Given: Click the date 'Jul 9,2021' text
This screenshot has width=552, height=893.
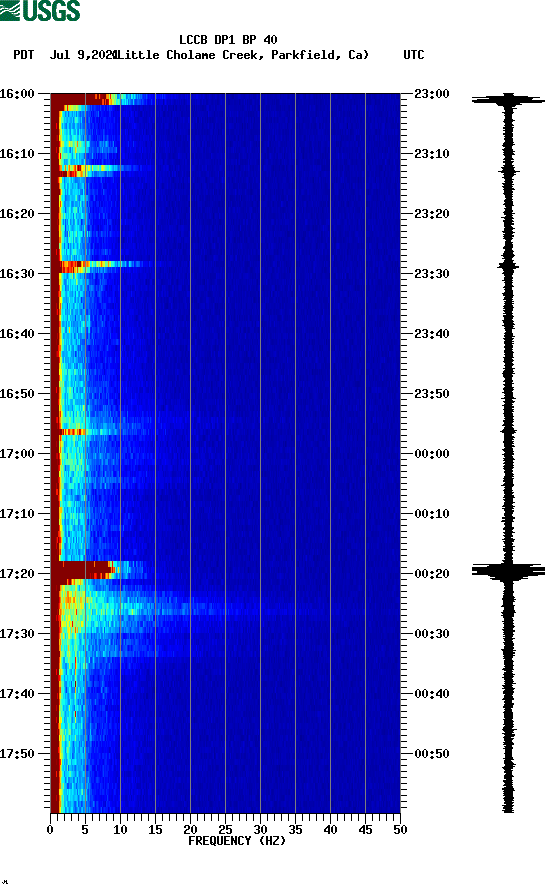Looking at the screenshot, I should [x=84, y=55].
